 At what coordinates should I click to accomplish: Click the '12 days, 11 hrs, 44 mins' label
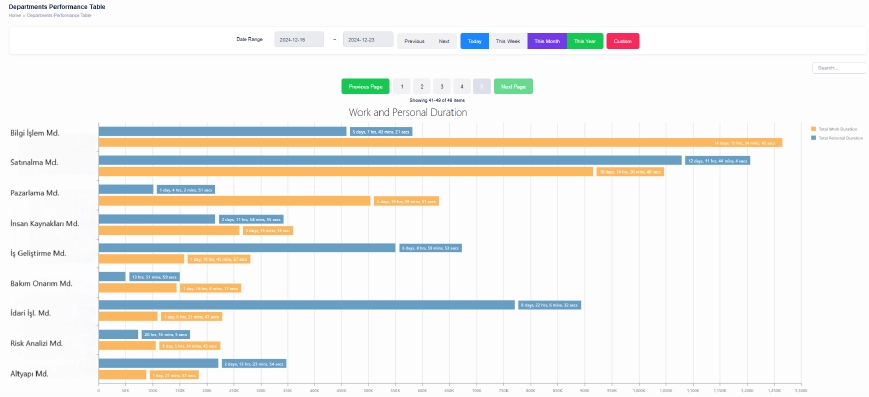pos(718,161)
